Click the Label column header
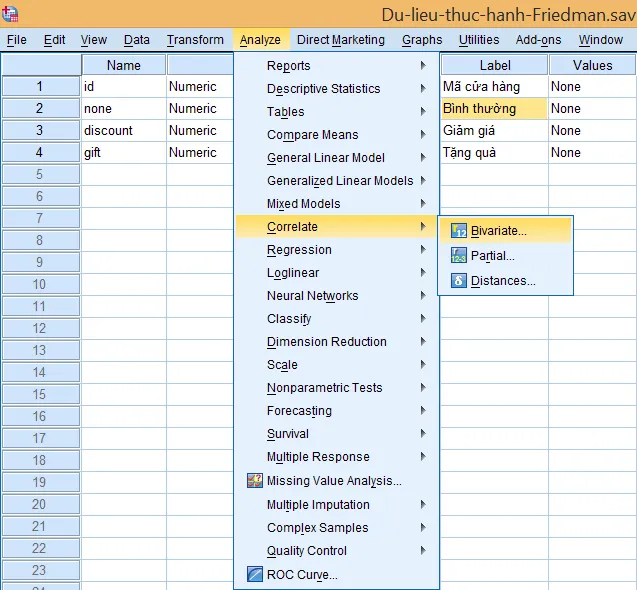This screenshot has width=637, height=590. click(494, 65)
